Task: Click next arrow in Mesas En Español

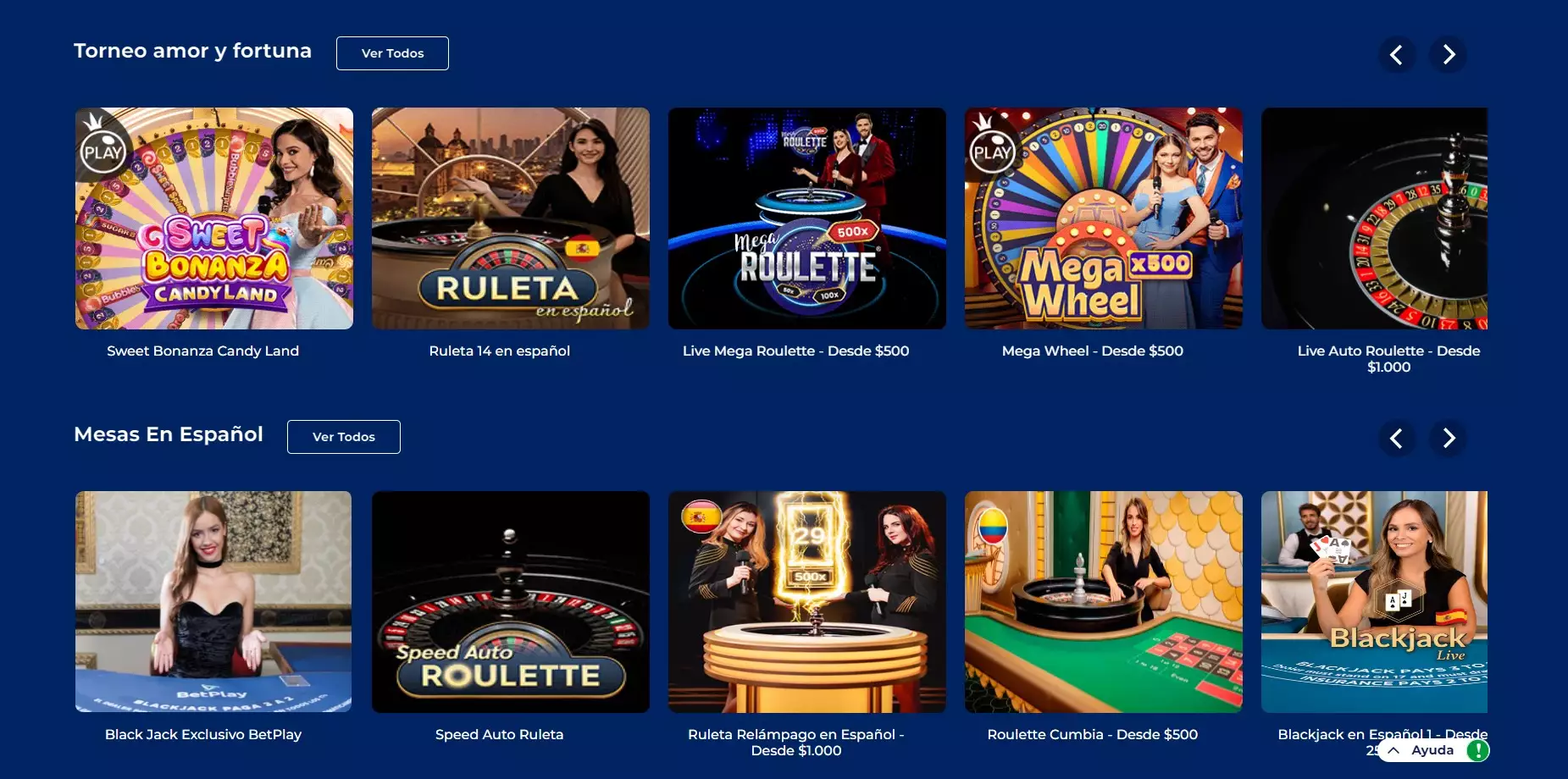Action: coord(1449,439)
